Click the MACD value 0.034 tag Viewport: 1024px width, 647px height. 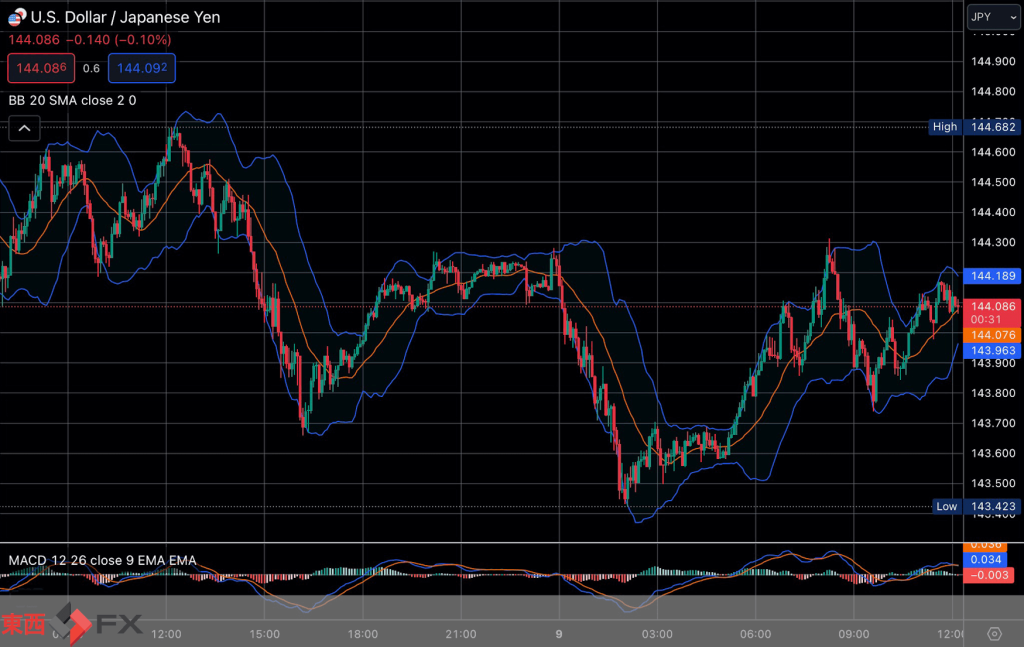(x=986, y=560)
